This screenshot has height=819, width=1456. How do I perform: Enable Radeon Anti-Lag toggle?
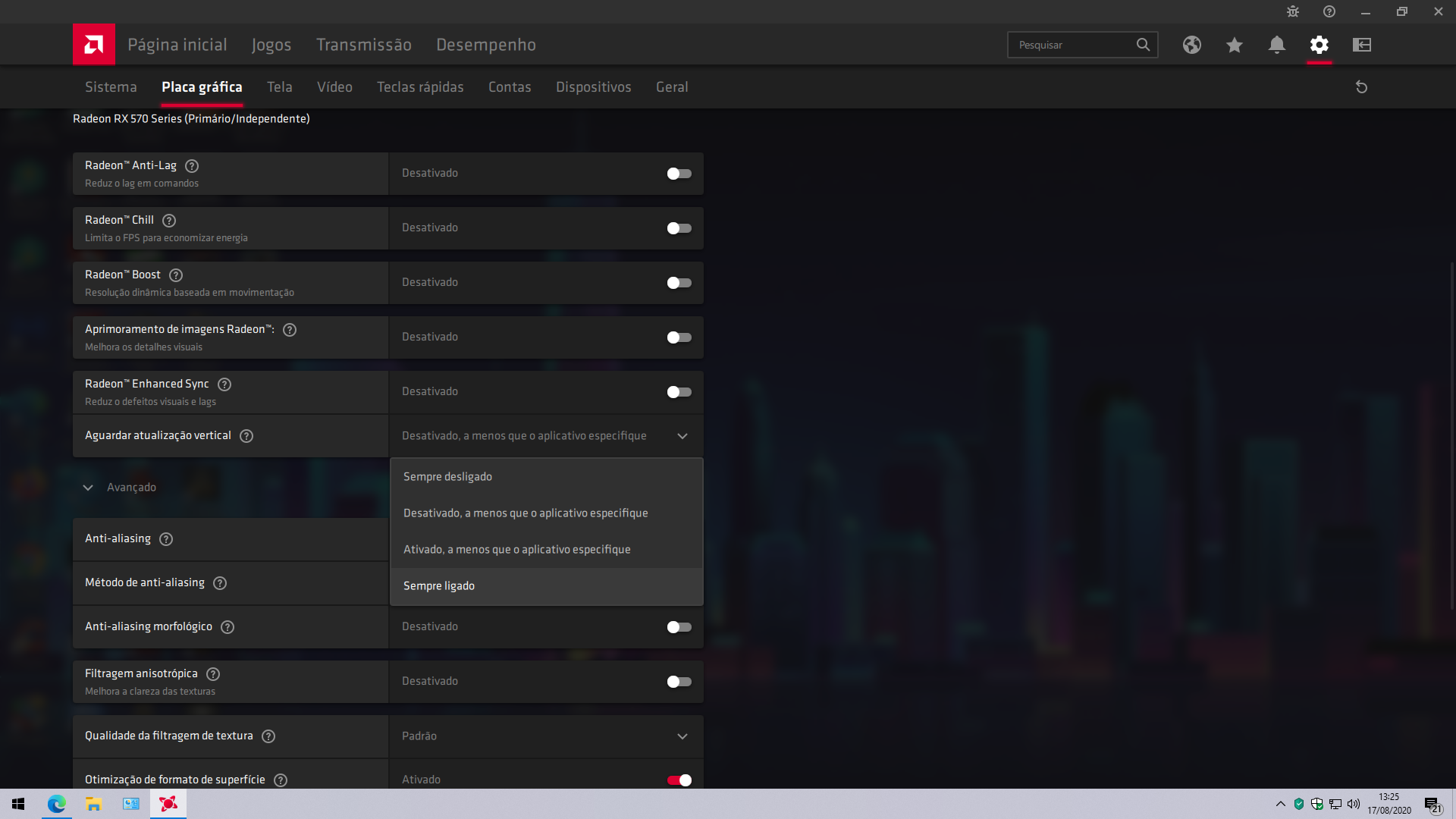pos(679,174)
